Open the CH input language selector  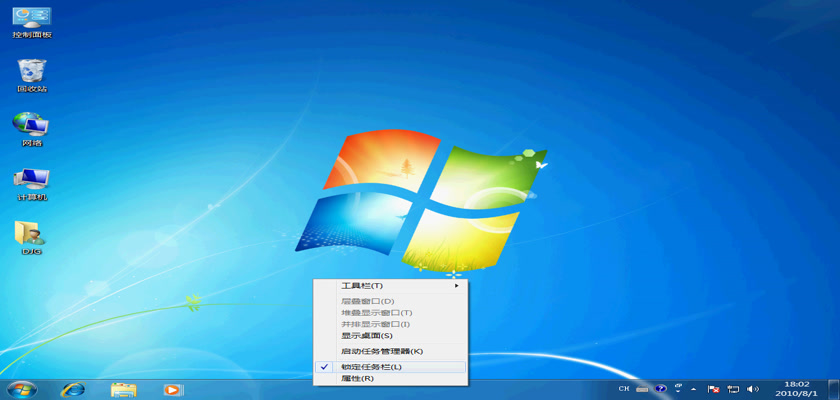pos(624,388)
